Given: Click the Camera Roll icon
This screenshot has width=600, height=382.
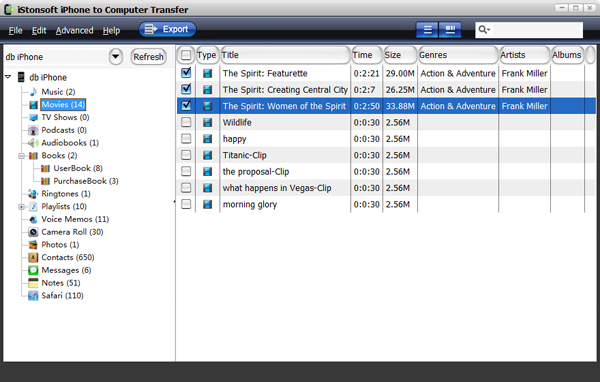Looking at the screenshot, I should [33, 232].
